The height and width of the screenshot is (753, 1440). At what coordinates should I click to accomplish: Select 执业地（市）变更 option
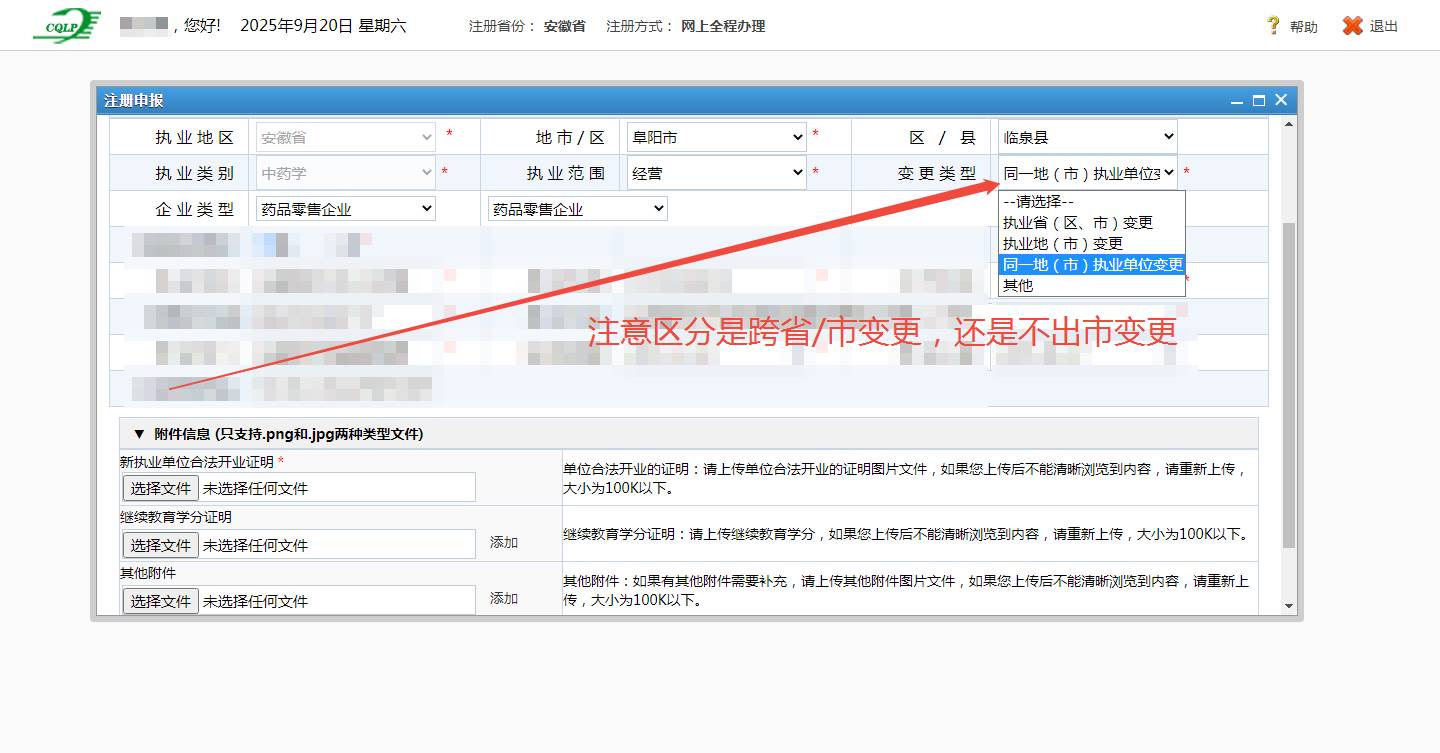1092,244
